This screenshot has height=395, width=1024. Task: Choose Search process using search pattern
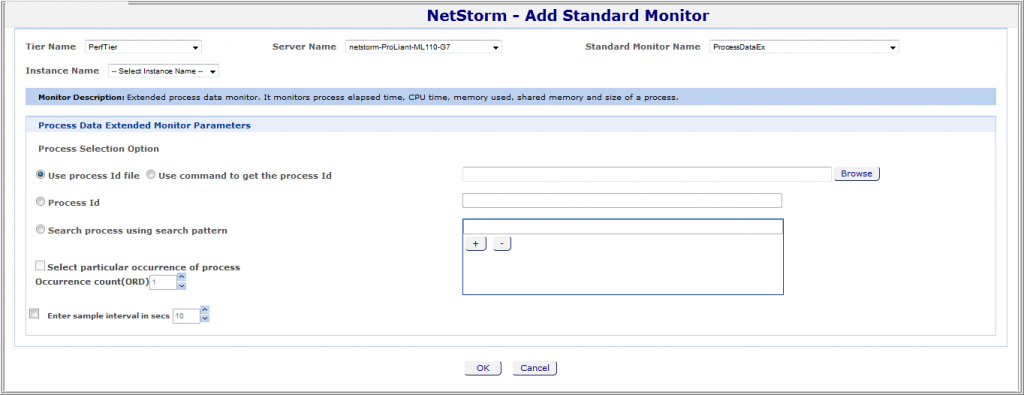(x=40, y=230)
